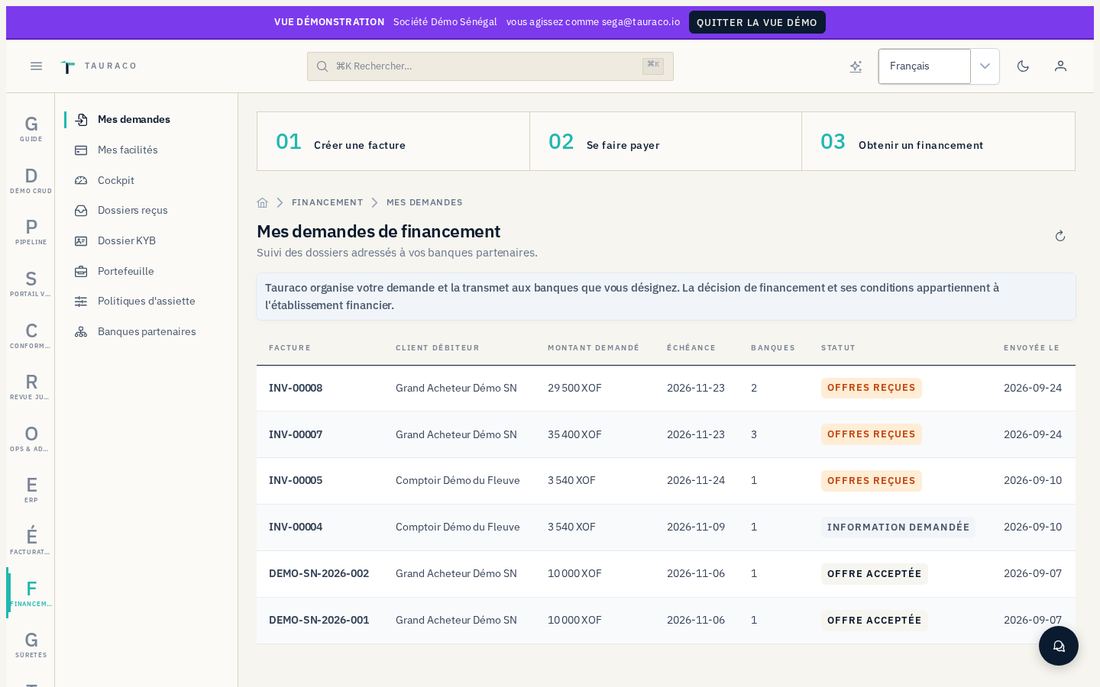Click Offres reçues badge for INV-00005
This screenshot has height=687, width=1100.
coord(871,481)
